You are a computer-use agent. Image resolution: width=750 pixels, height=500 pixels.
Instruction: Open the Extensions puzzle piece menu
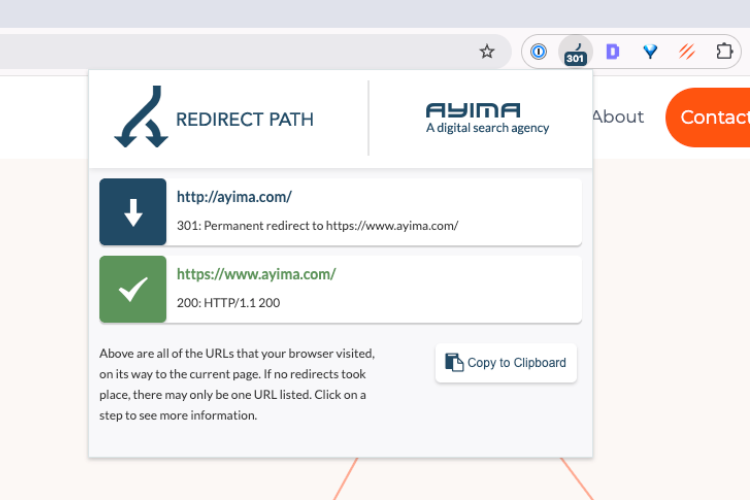724,52
